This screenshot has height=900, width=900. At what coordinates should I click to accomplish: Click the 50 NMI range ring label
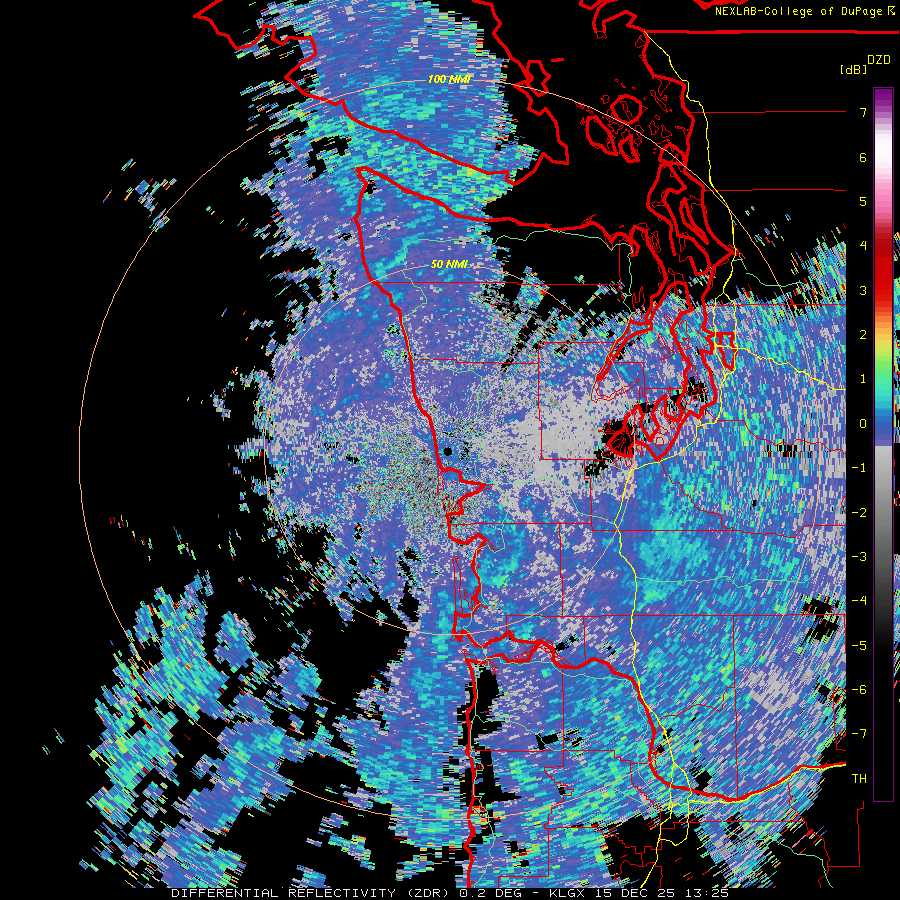pos(449,265)
